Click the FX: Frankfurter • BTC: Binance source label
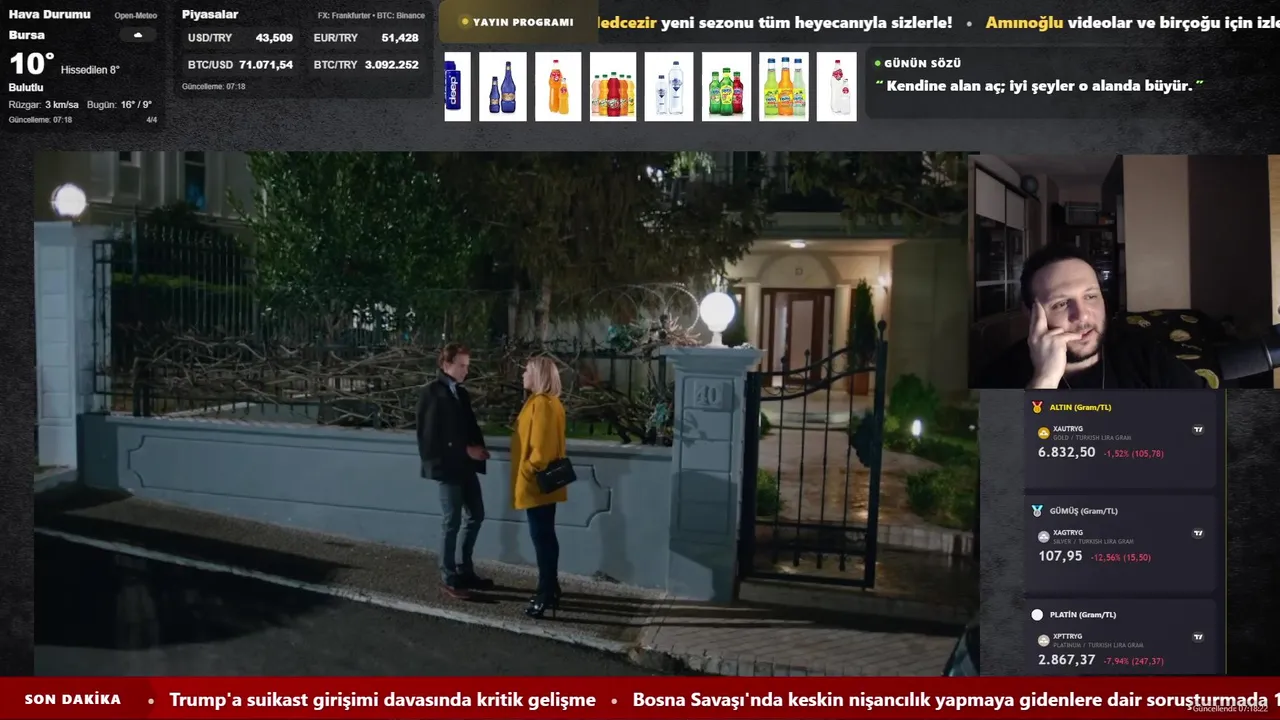Screen dimensions: 1280x720 (371, 16)
